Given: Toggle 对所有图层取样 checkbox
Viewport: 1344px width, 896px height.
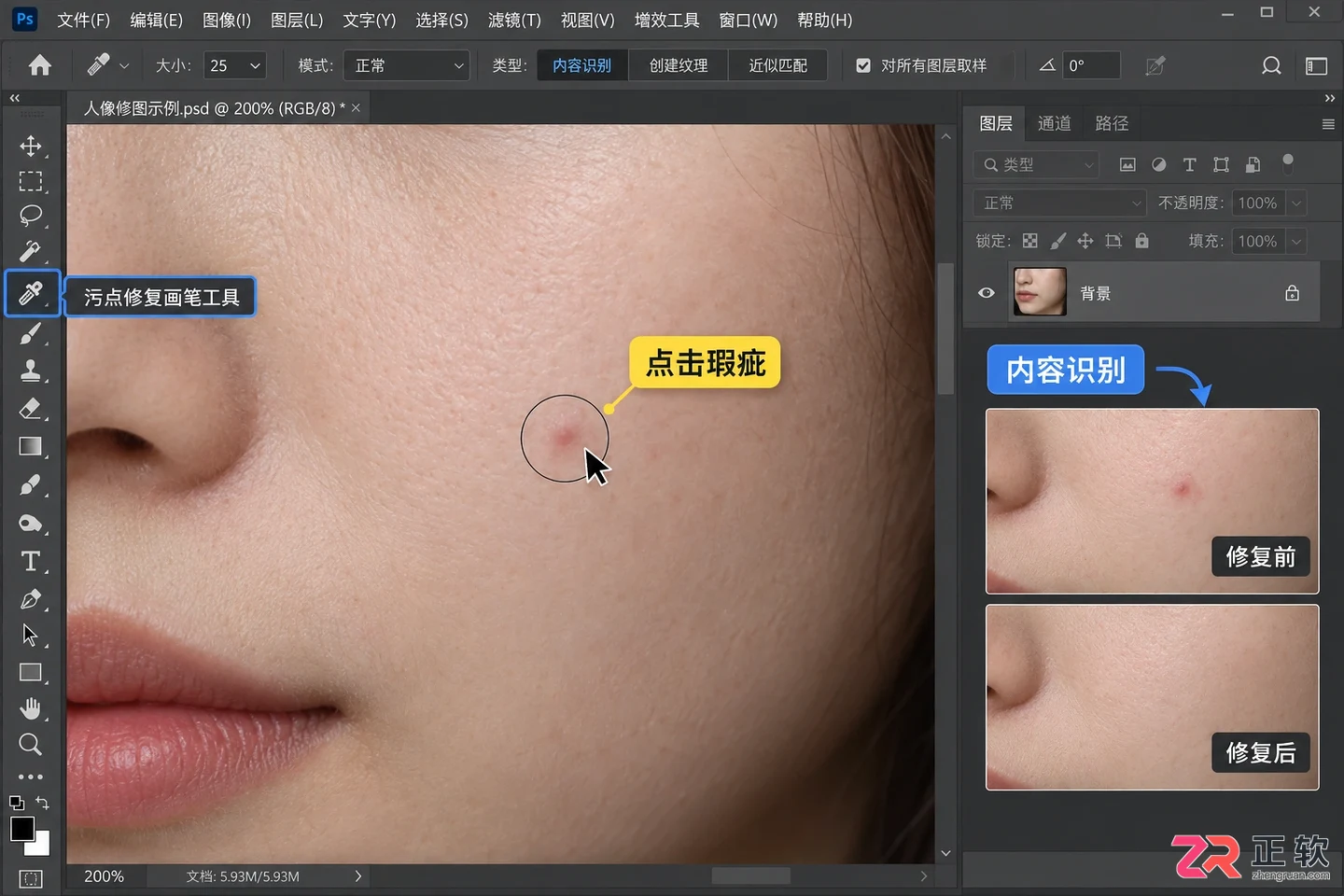Looking at the screenshot, I should 863,65.
